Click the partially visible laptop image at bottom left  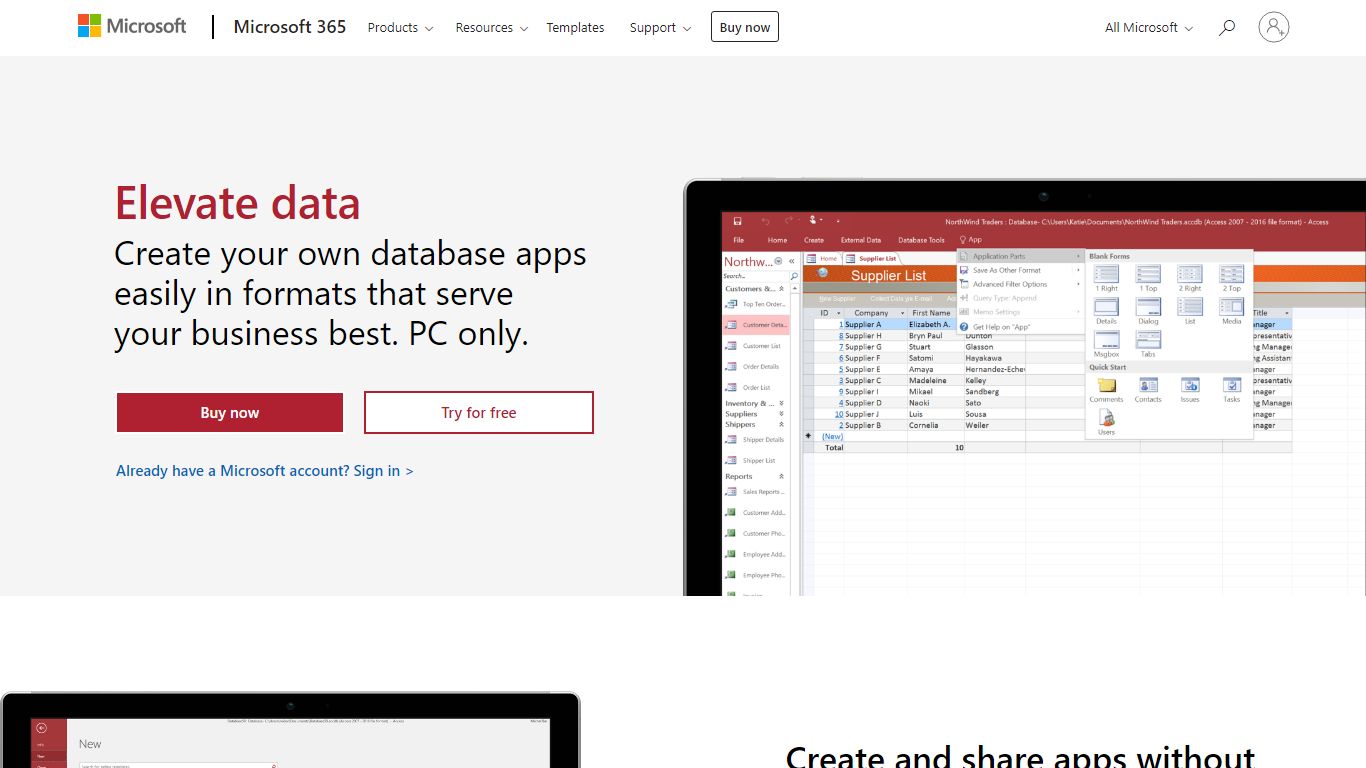290,730
